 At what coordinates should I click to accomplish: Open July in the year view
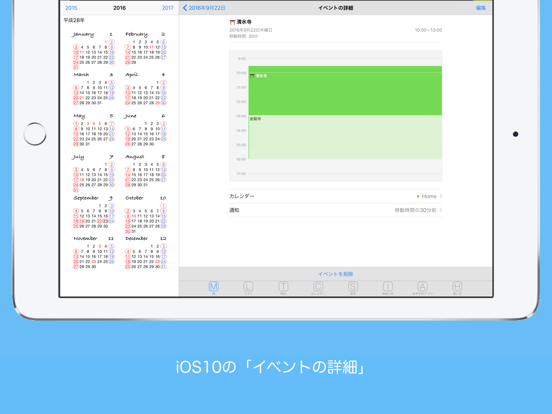click(93, 173)
